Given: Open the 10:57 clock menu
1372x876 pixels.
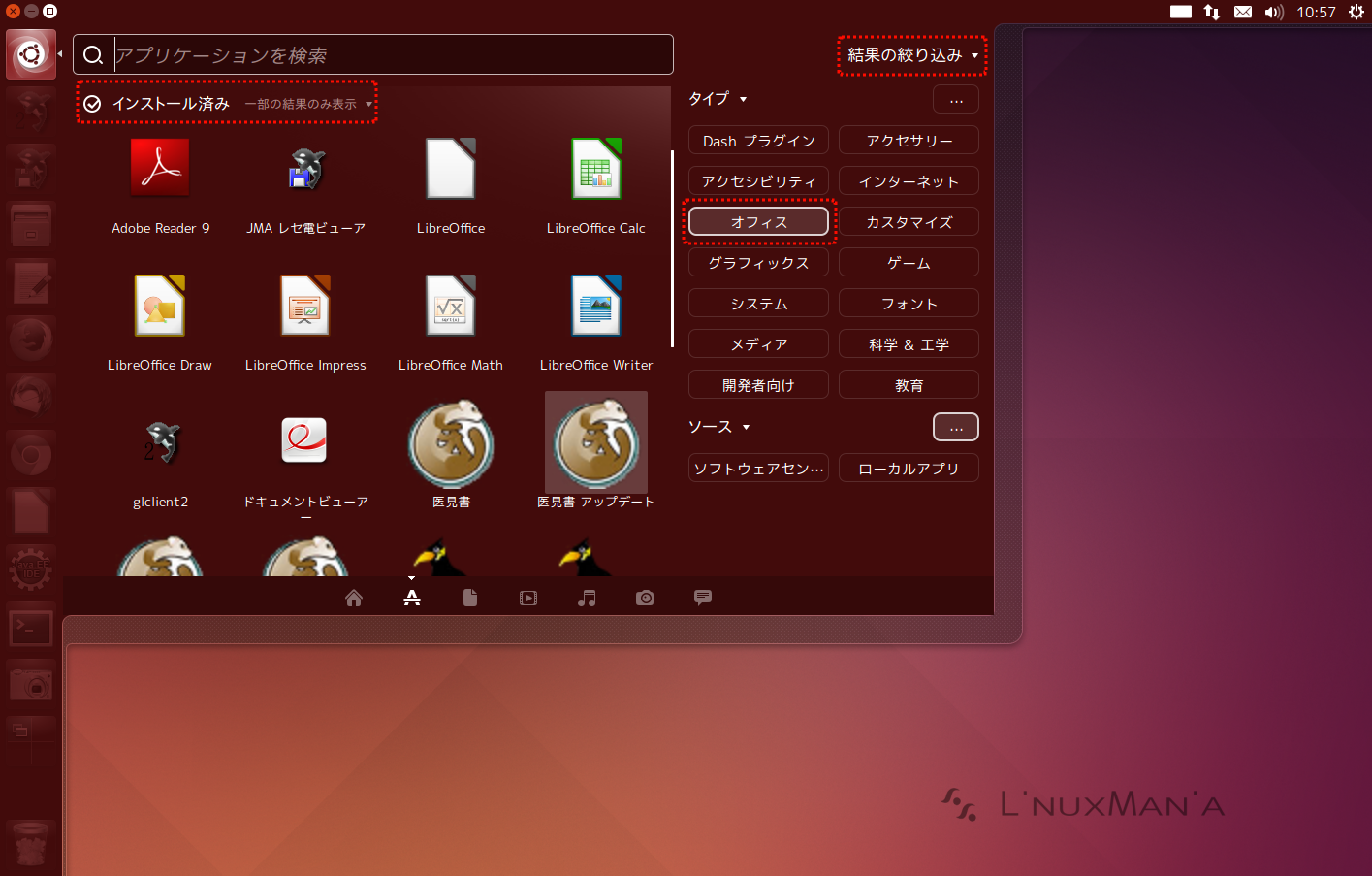Looking at the screenshot, I should tap(1316, 12).
